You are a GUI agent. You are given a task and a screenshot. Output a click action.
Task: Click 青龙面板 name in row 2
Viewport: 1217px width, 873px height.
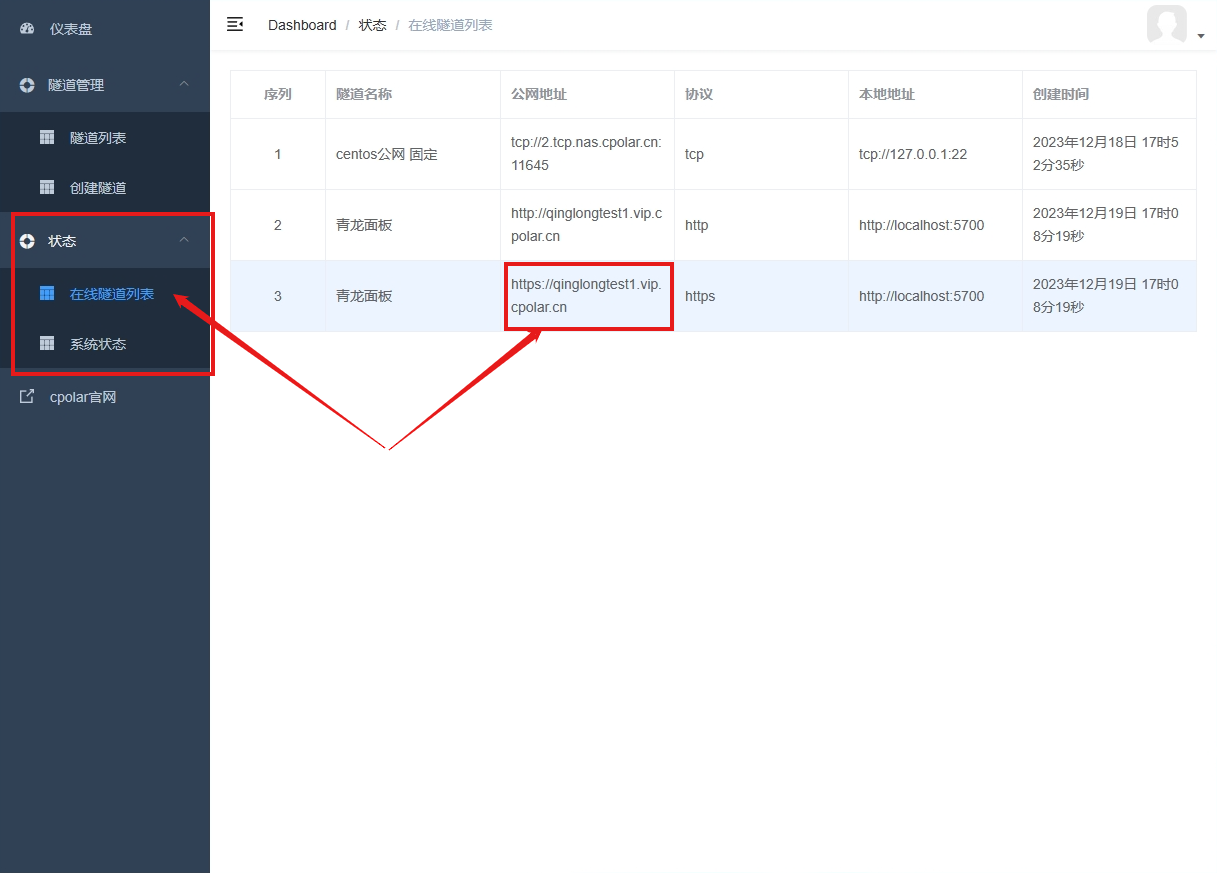click(x=364, y=225)
